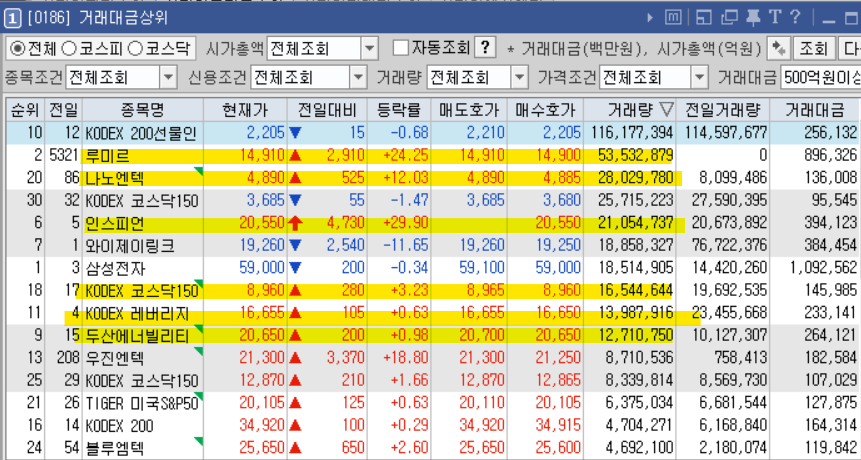The image size is (861, 460).
Task: Enable the 자동조회 checkbox
Action: (x=401, y=48)
